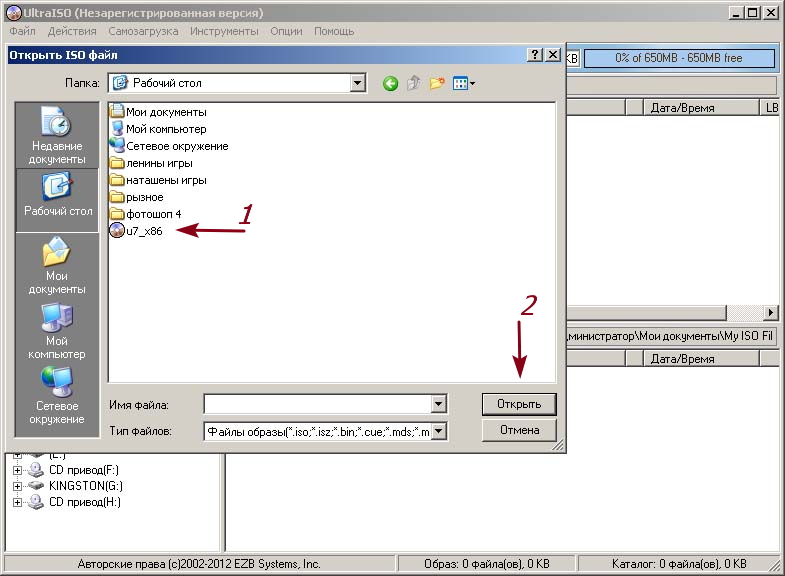Click the Каталог: 0 файла(ов) status entry
The image size is (785, 576).
pyautogui.click(x=679, y=564)
